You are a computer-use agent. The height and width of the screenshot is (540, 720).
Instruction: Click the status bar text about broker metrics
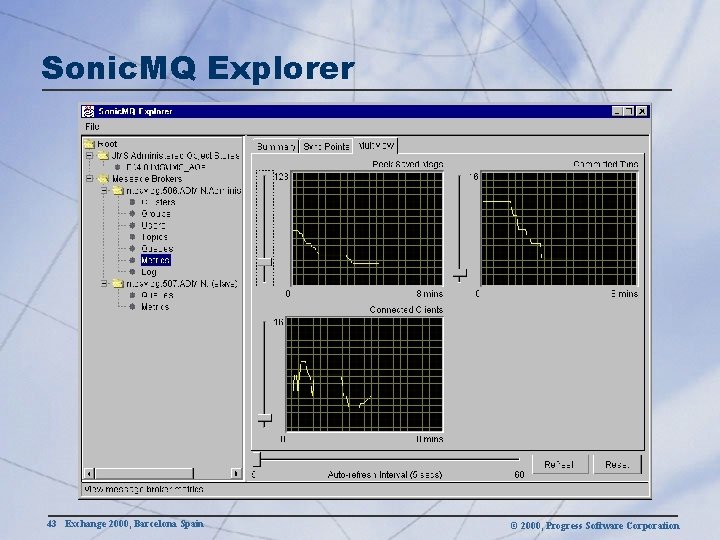(144, 489)
